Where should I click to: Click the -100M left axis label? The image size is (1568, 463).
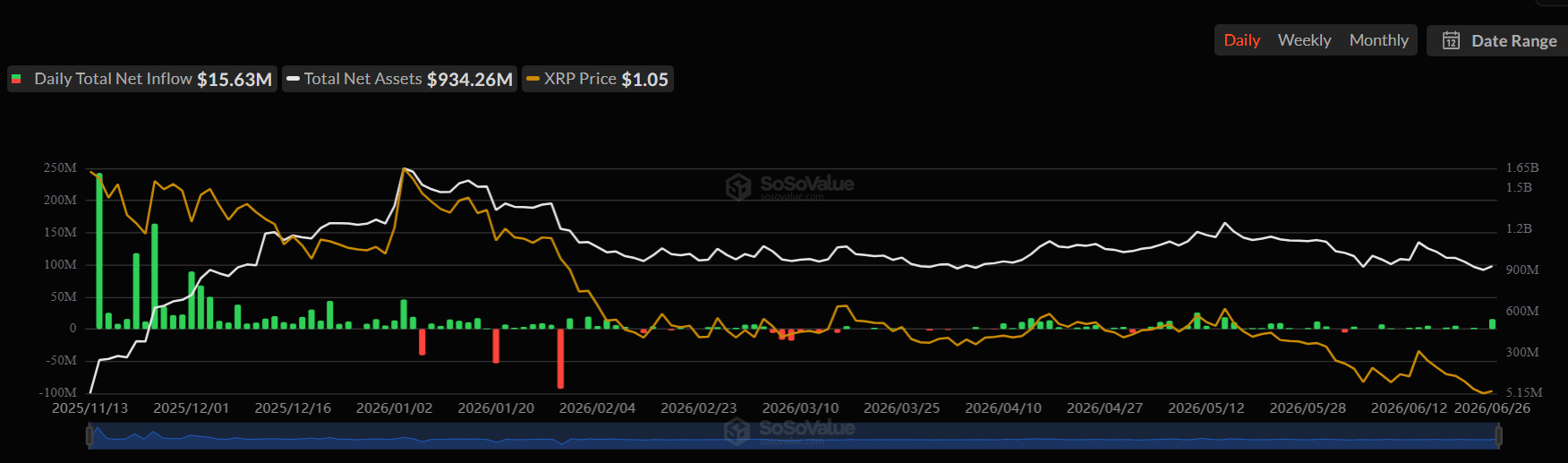58,392
